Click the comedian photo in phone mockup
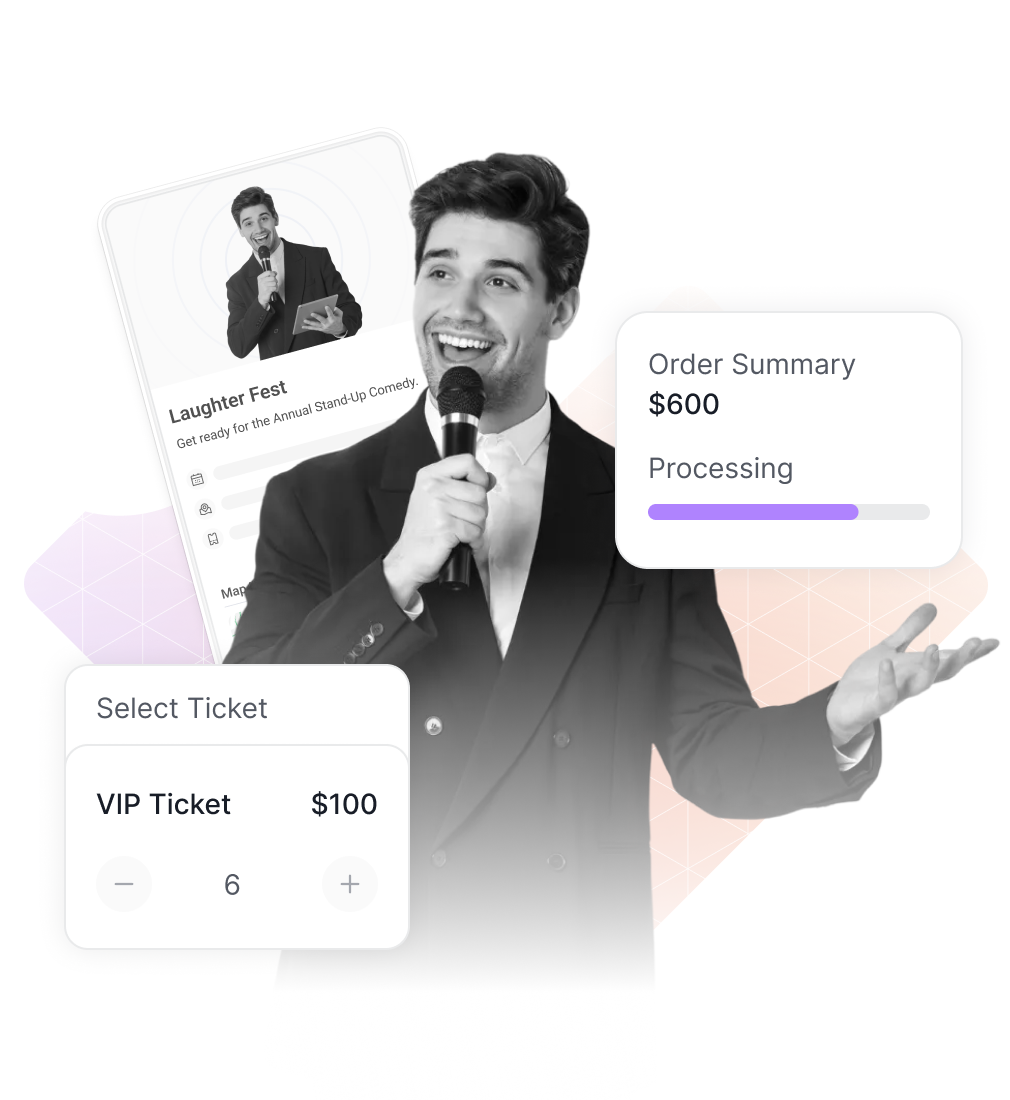This screenshot has height=1100, width=1010. pos(289,274)
